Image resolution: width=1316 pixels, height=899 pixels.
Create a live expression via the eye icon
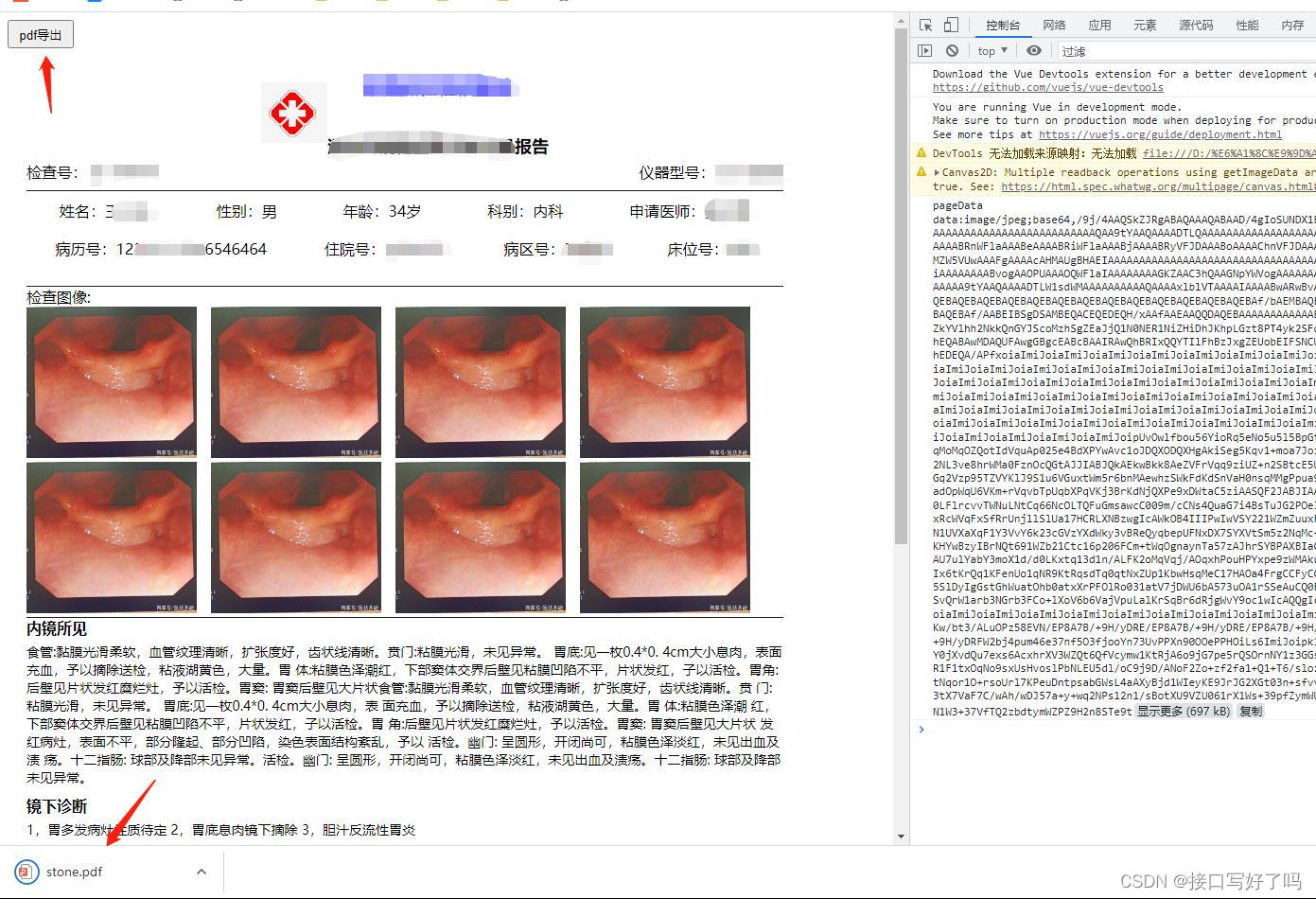pos(1034,50)
